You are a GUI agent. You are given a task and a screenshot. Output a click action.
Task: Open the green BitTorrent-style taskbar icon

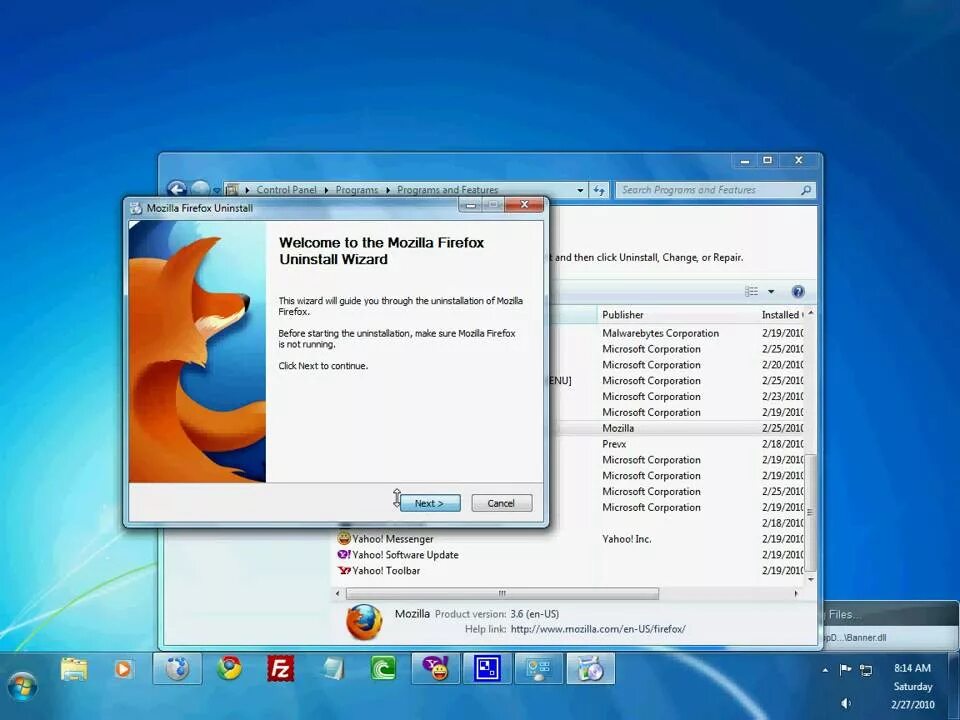383,669
